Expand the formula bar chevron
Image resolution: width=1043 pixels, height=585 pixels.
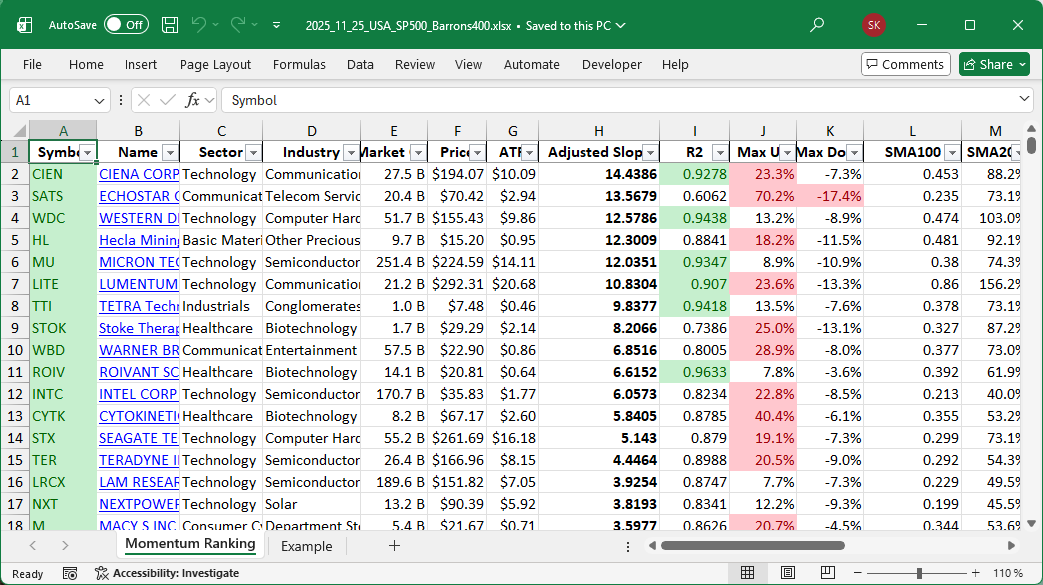pos(1024,100)
